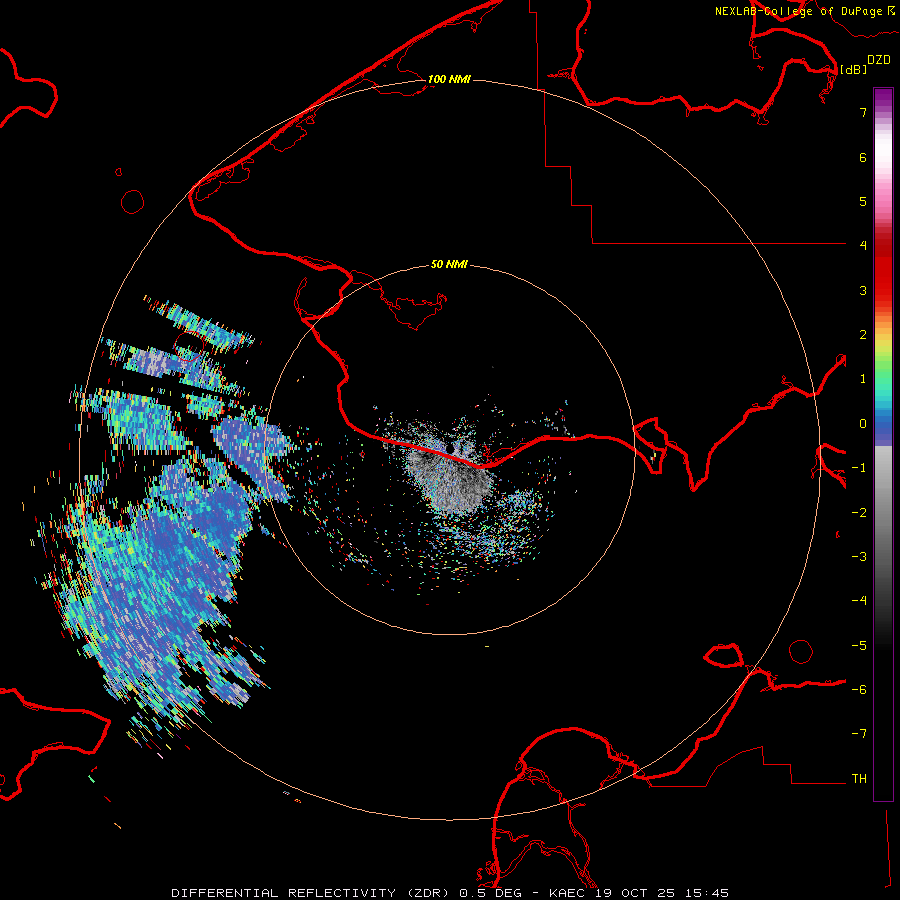The width and height of the screenshot is (900, 900).
Task: Click the value 0 on the color scale
Action: pos(863,424)
